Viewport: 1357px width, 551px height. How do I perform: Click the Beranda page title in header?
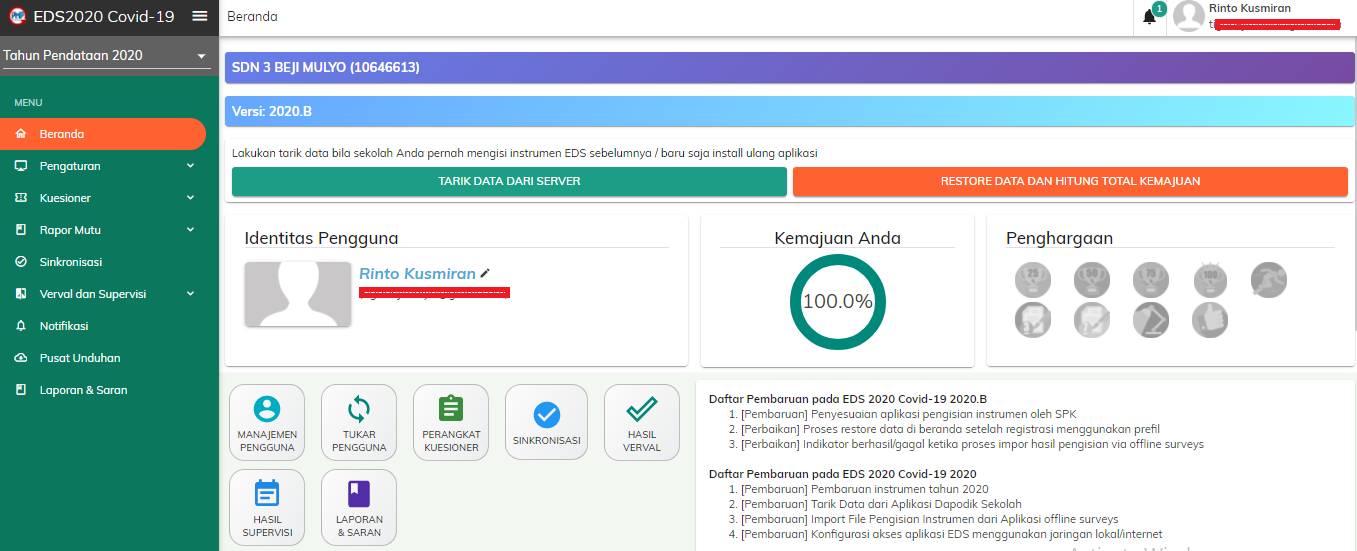coord(252,17)
